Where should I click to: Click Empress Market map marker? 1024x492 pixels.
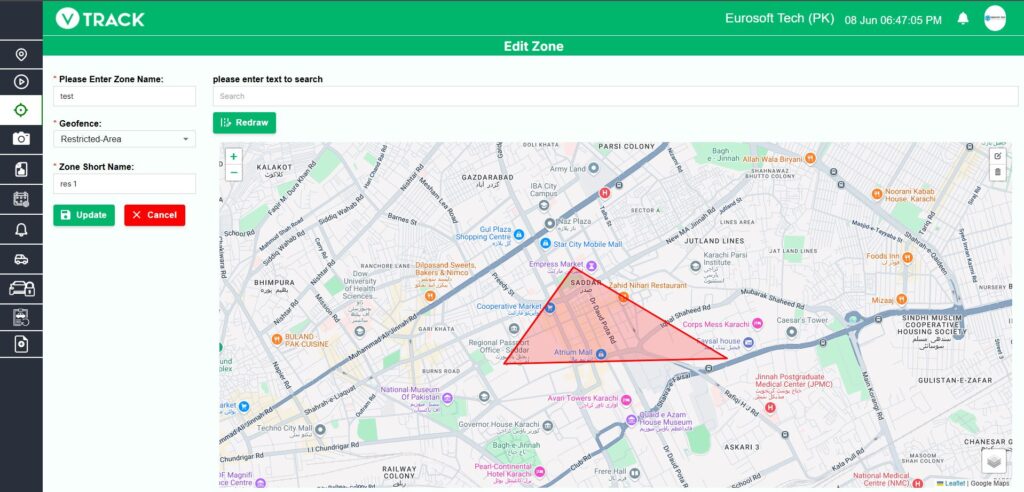click(x=591, y=265)
